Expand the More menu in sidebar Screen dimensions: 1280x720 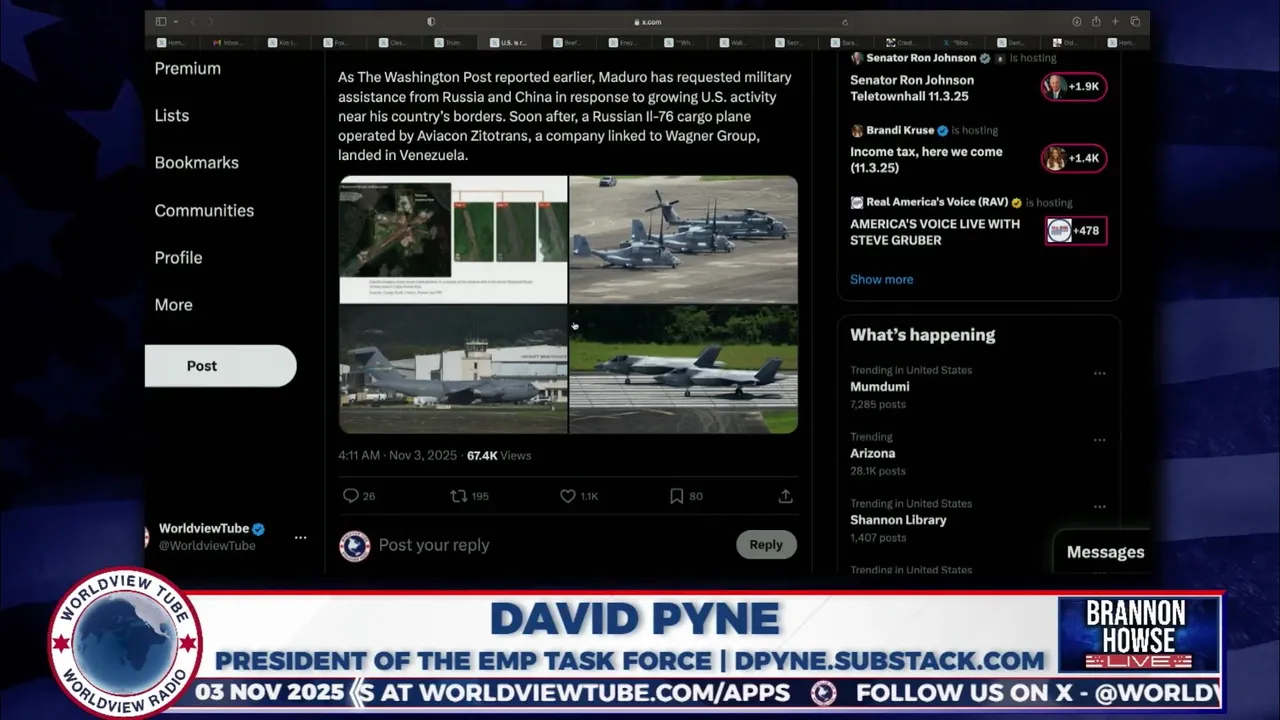pos(174,304)
